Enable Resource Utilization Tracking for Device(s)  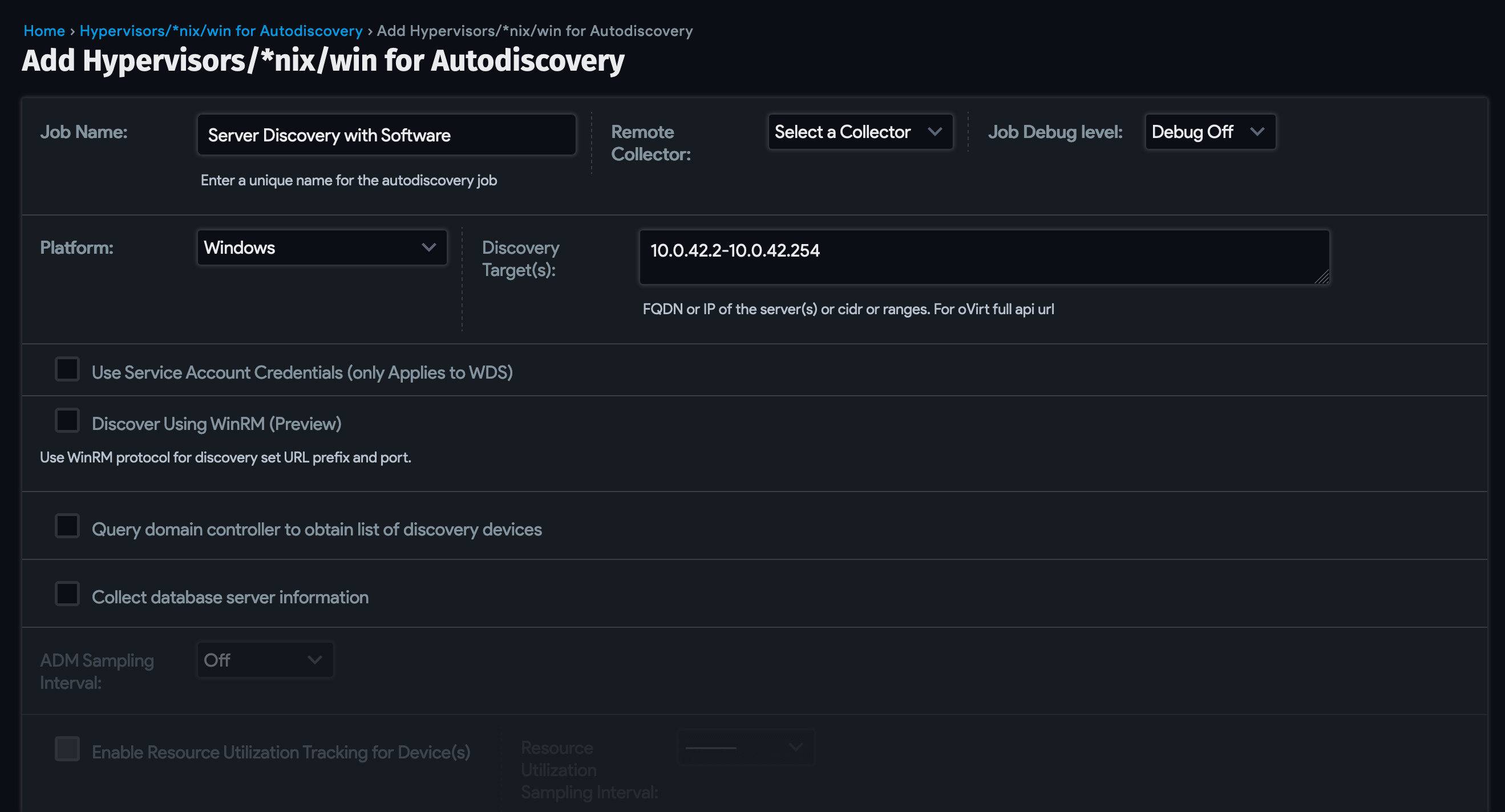click(x=67, y=749)
